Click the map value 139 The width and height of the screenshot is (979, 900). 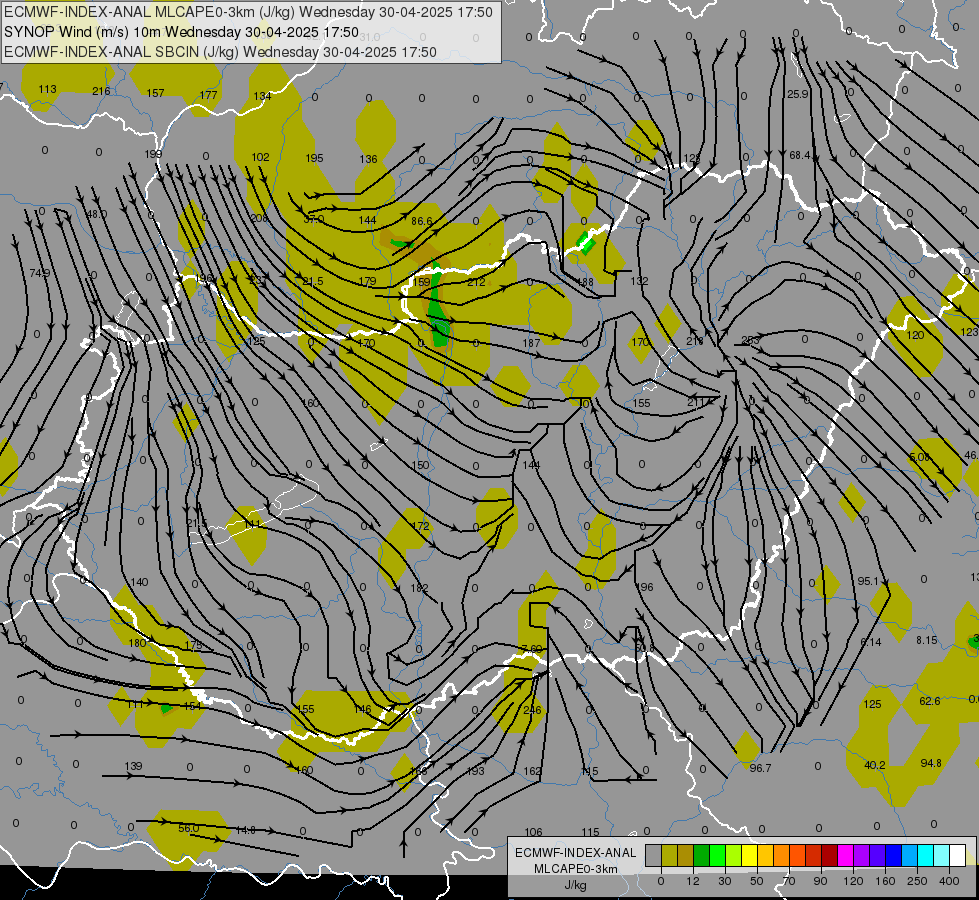point(133,766)
